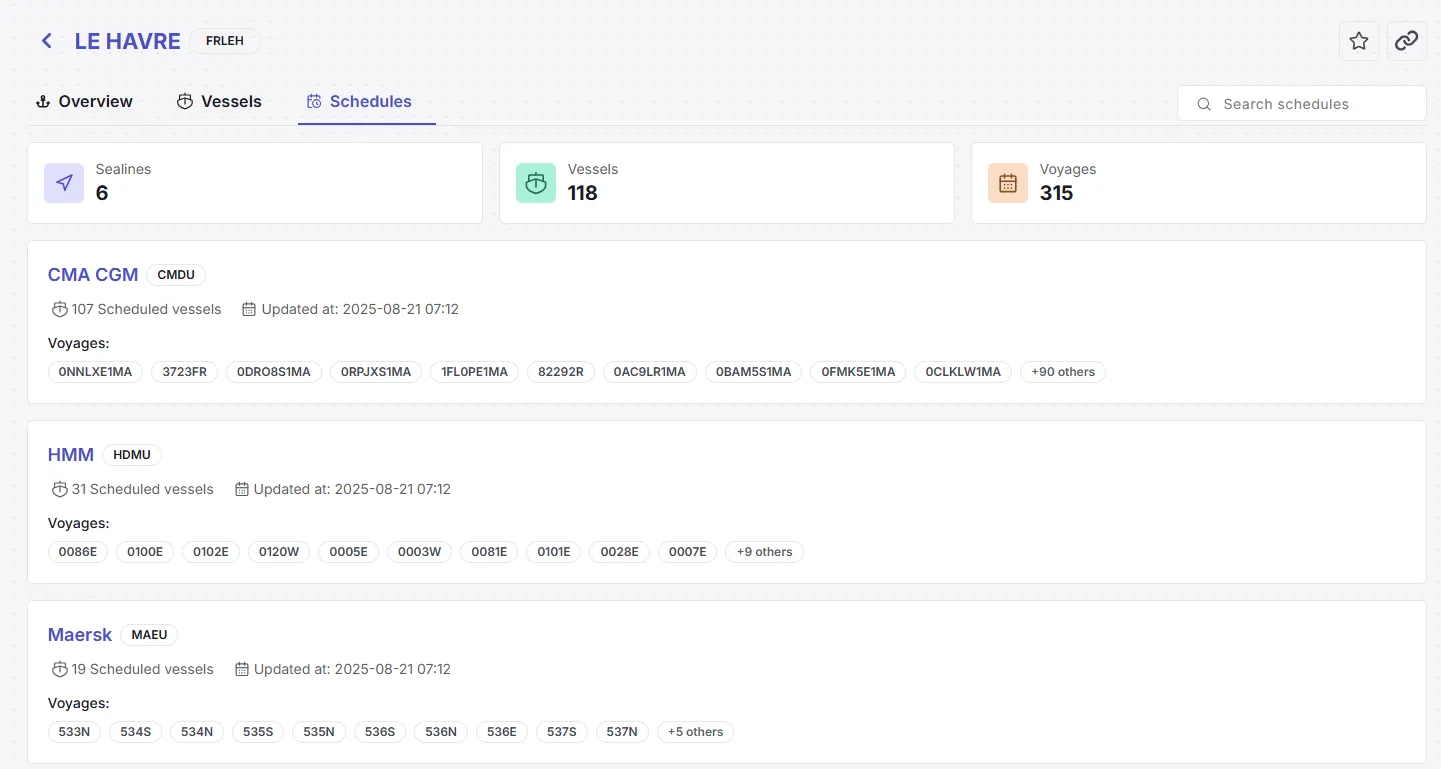Image resolution: width=1441 pixels, height=769 pixels.
Task: Open the HMM sealine link
Action: coord(71,454)
